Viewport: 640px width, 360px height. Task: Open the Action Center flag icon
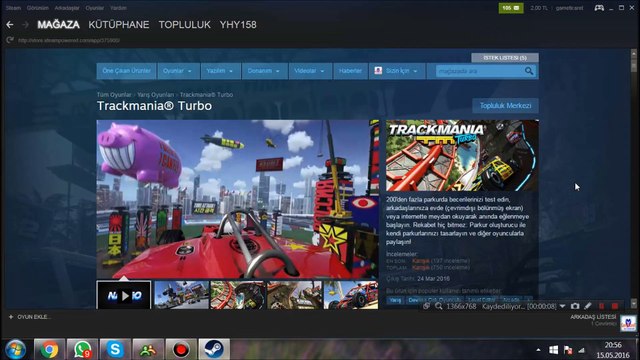[568, 350]
